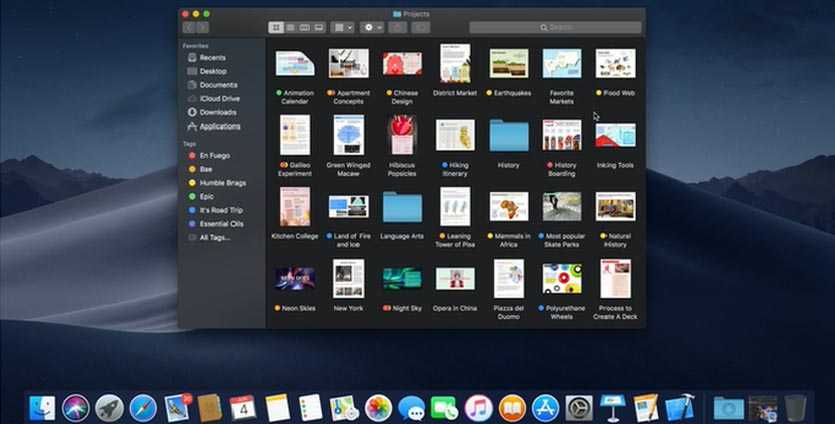Screen dimensions: 835x424
Task: Select the Documents sidebar item
Action: point(218,85)
